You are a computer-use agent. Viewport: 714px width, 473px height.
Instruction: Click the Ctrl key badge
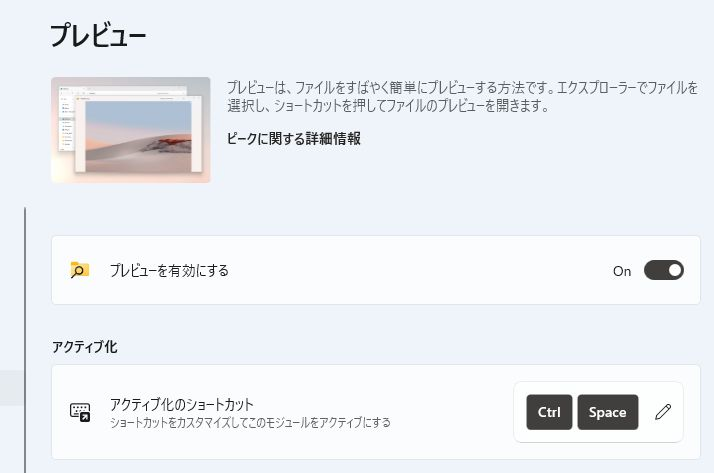(549, 412)
